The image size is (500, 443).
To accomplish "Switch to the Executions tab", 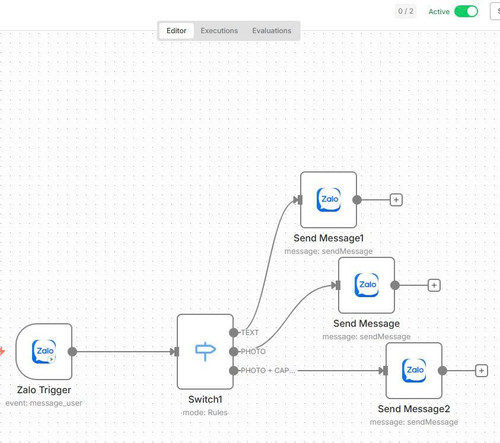I will click(219, 31).
